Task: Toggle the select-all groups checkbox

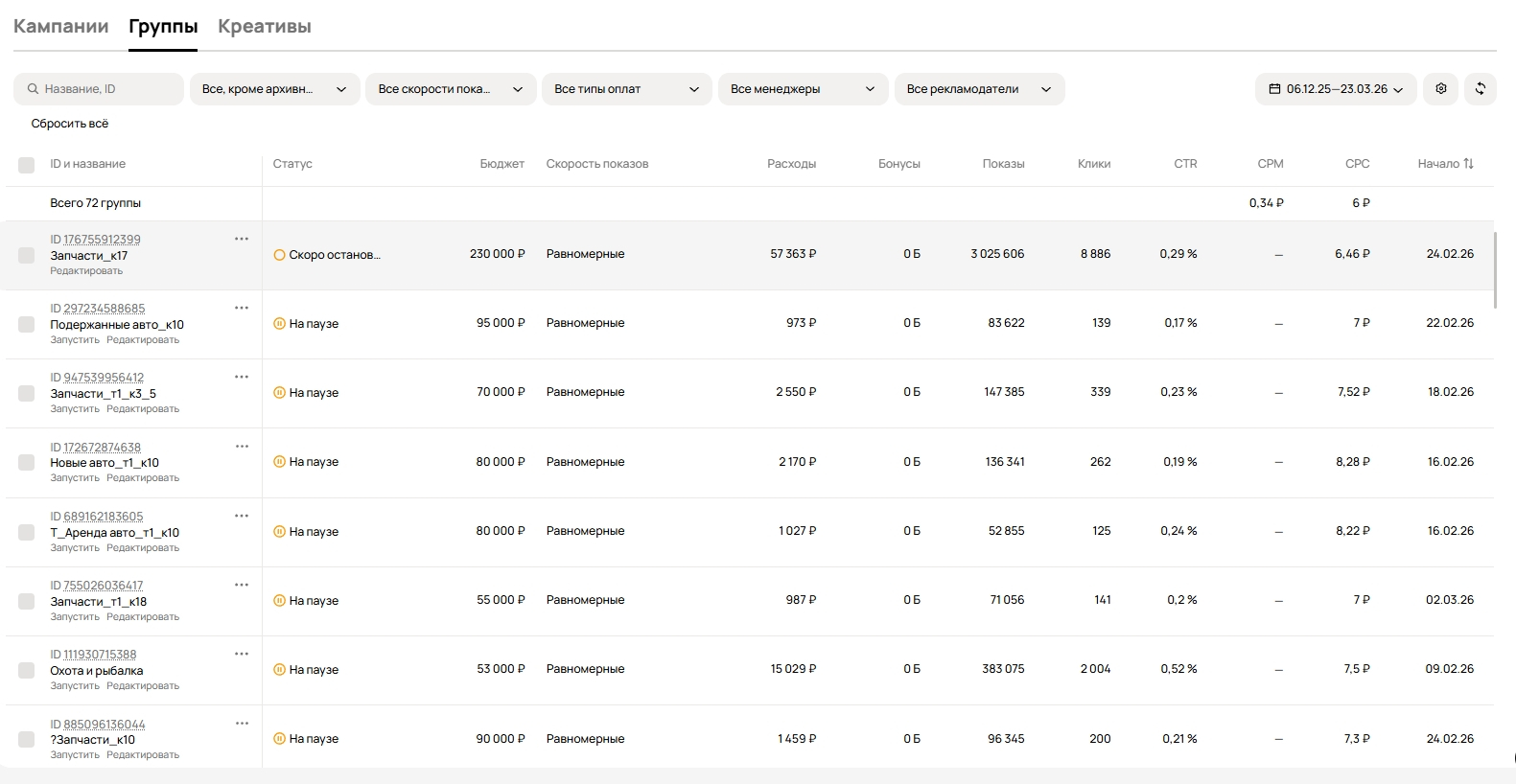Action: [27, 165]
